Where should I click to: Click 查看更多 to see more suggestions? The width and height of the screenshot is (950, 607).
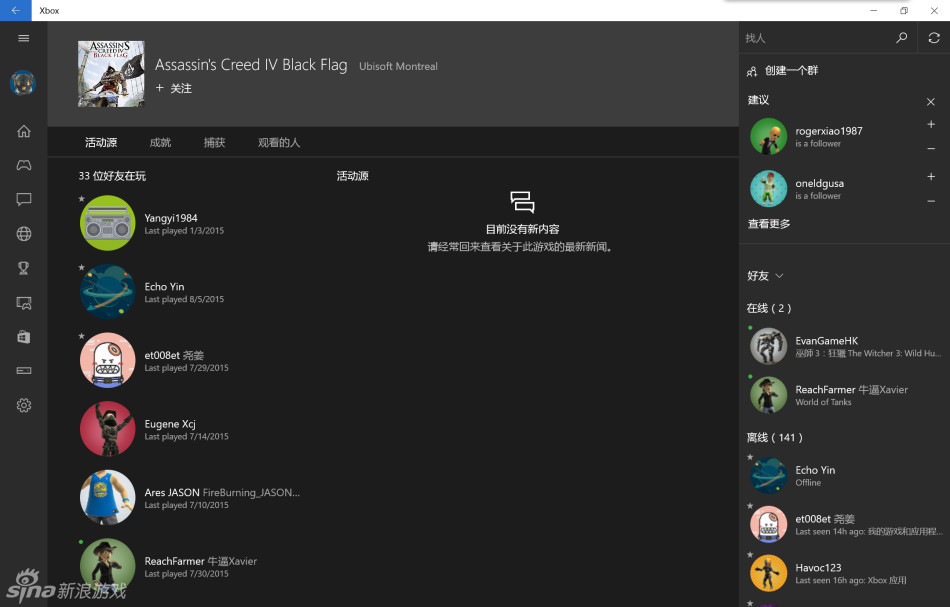[x=768, y=224]
